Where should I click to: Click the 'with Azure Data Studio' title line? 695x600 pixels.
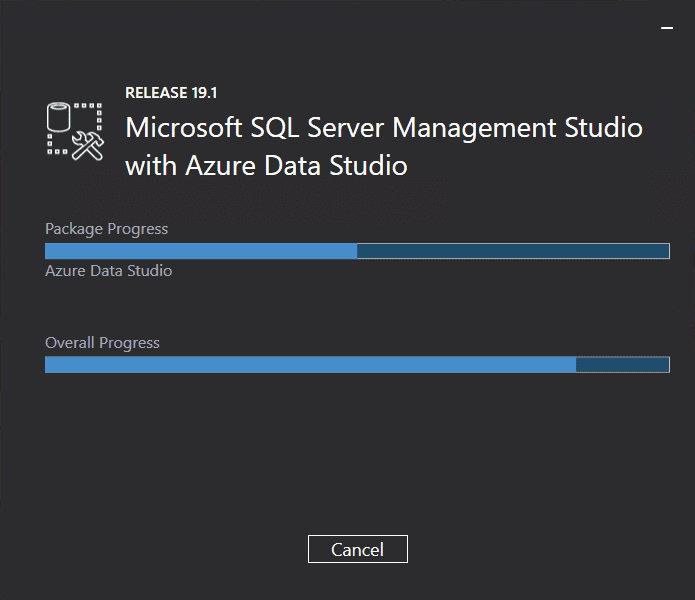[266, 166]
